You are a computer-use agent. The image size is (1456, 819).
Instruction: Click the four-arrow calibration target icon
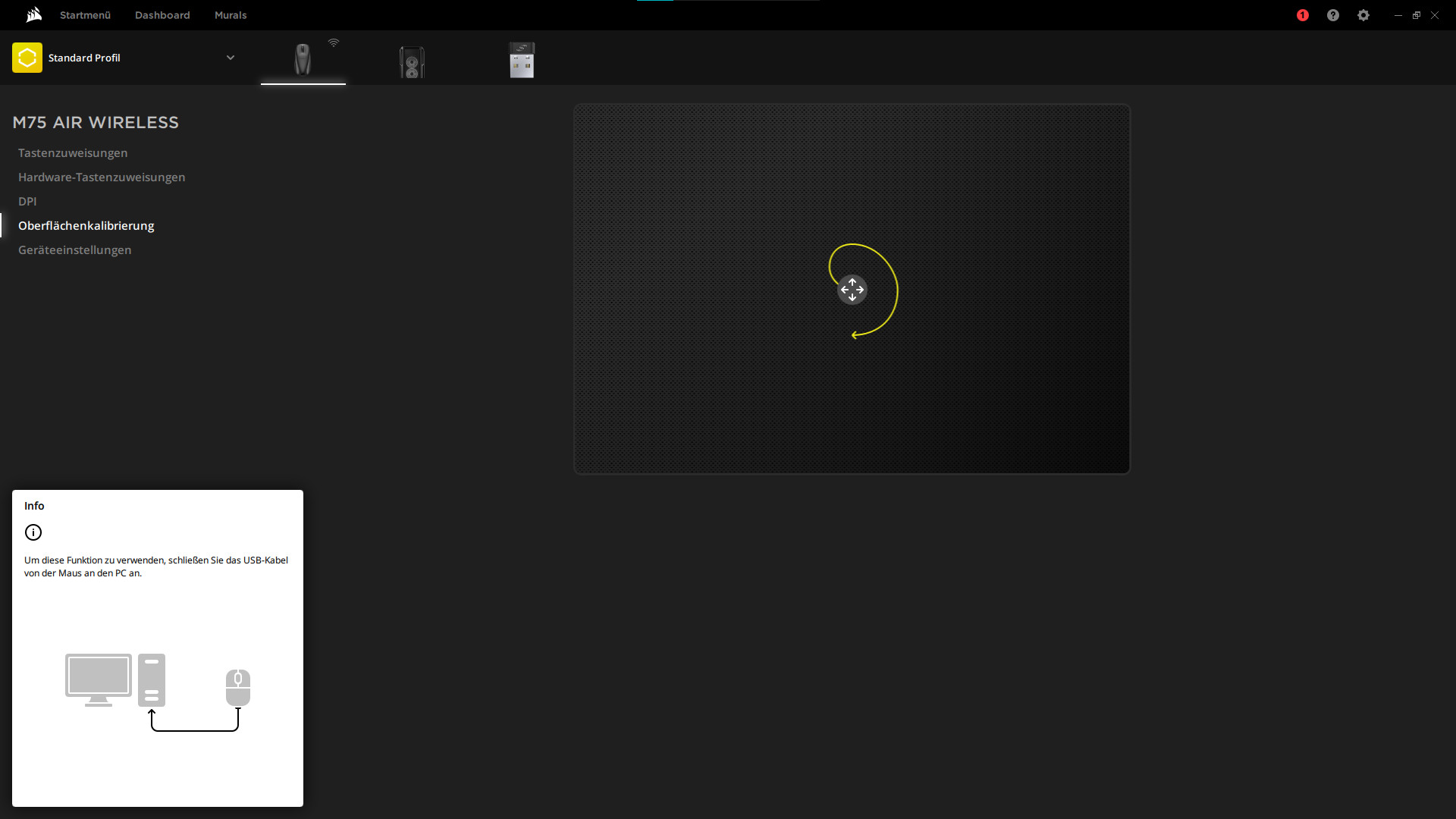pos(852,290)
